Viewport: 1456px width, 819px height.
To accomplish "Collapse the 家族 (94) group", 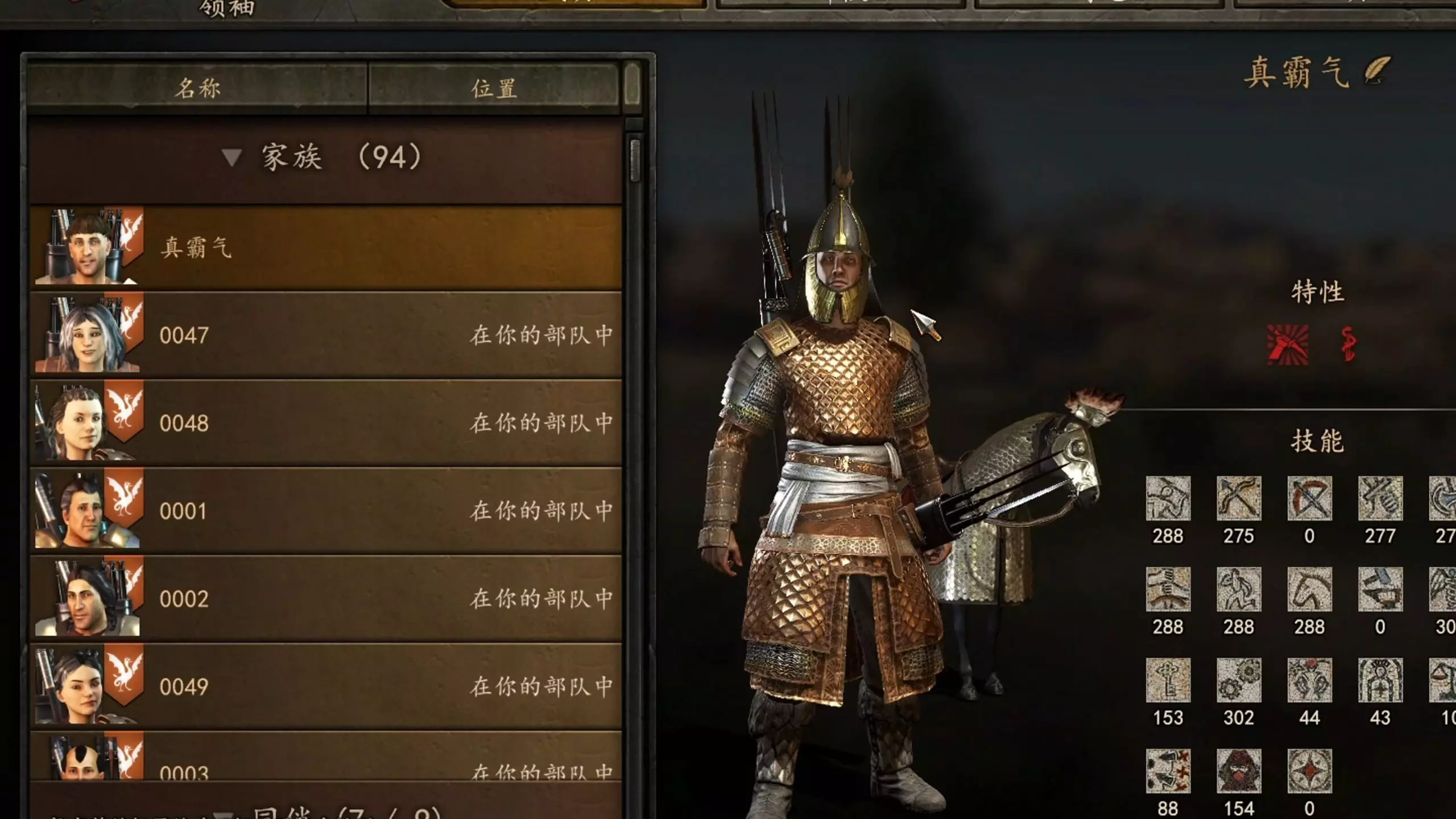I will coord(326,158).
